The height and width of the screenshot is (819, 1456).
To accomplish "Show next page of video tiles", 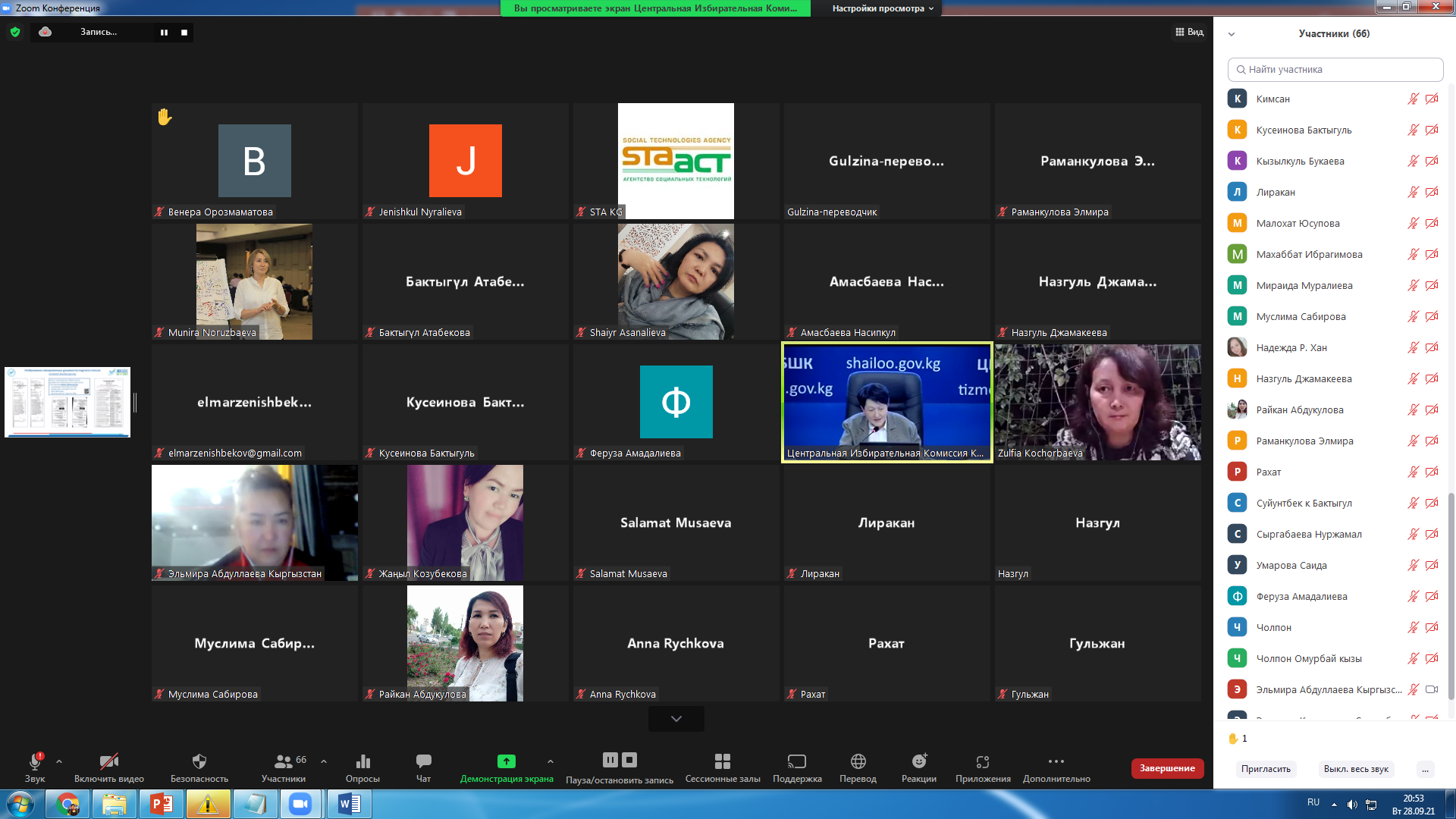I will click(676, 719).
